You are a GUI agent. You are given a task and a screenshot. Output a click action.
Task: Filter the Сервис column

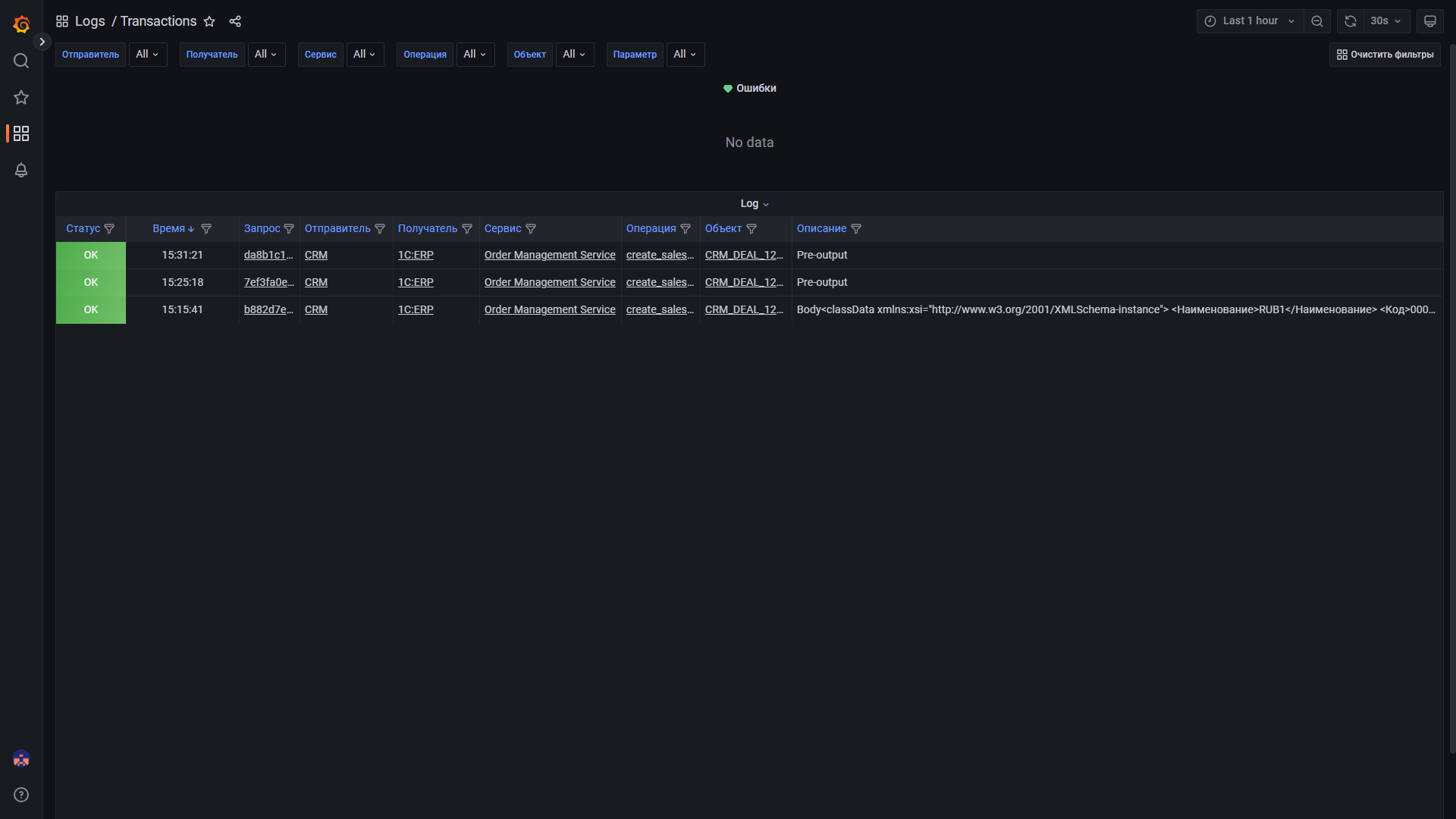531,229
